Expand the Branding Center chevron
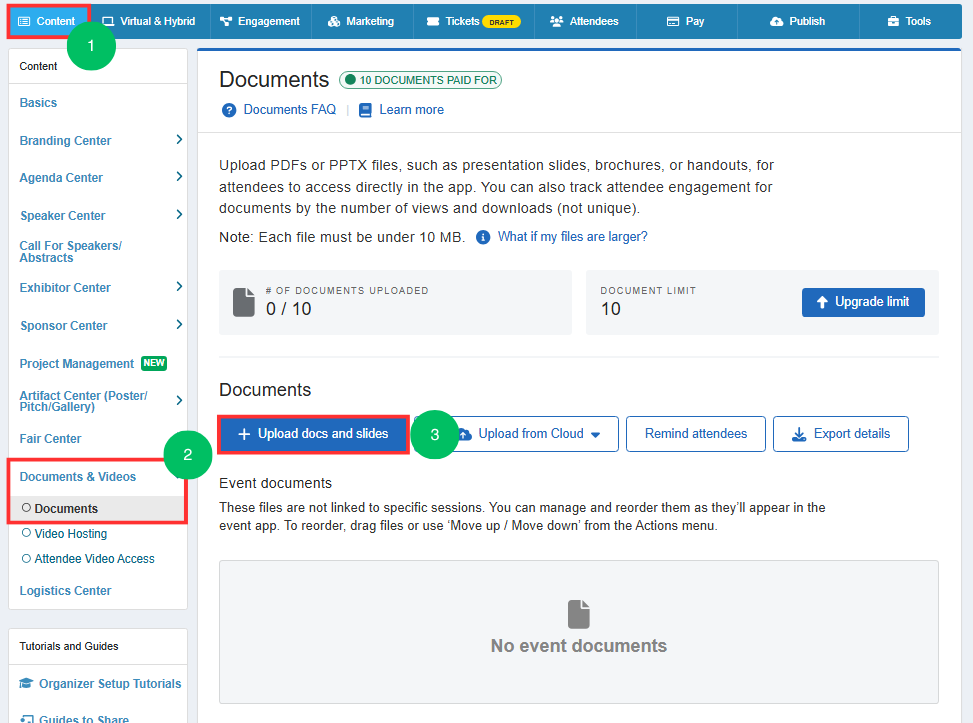 coord(179,140)
